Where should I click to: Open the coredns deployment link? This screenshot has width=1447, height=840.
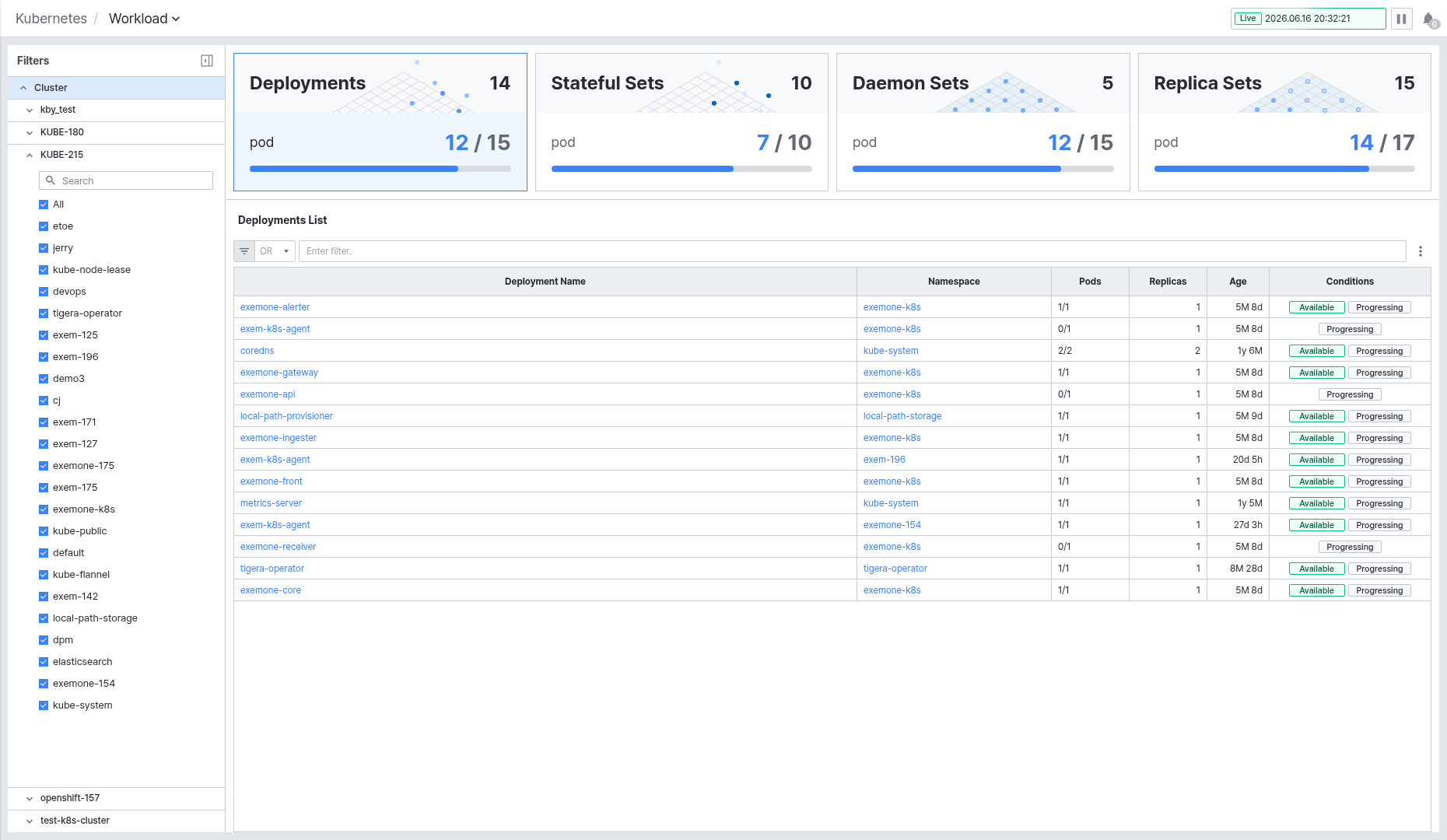point(258,351)
